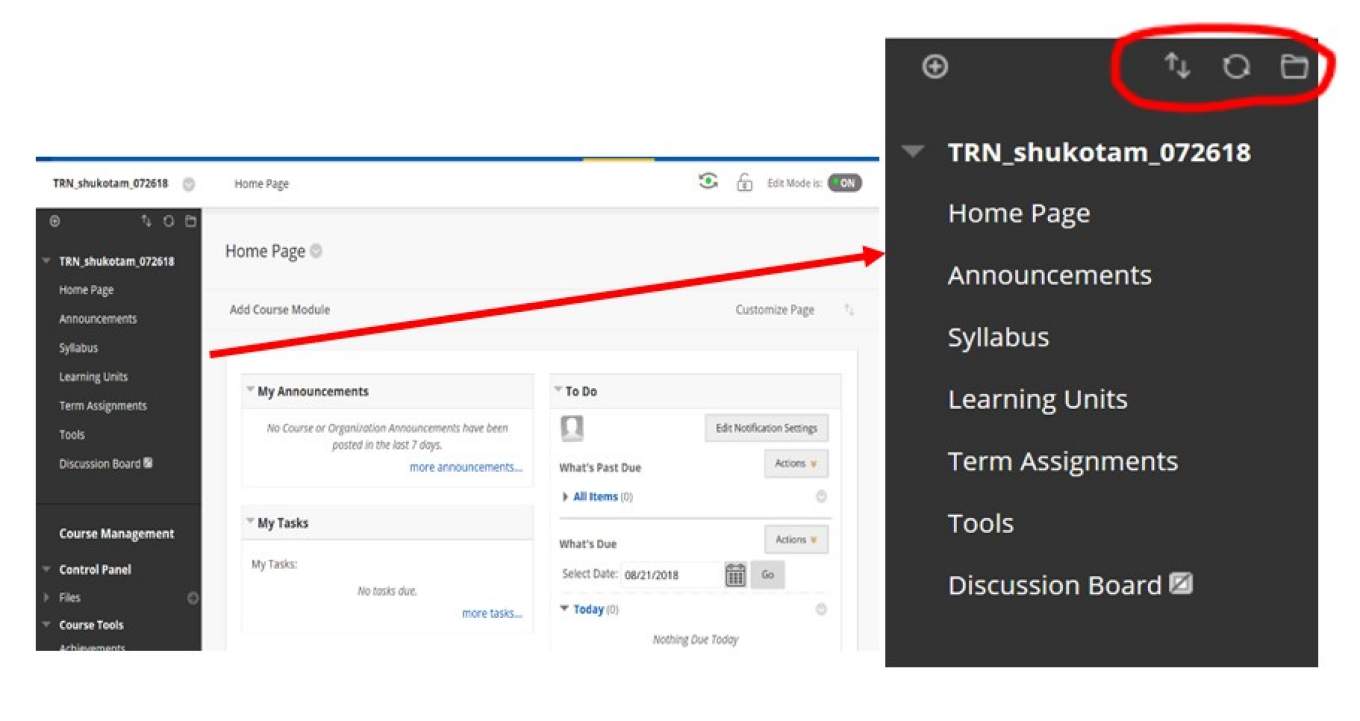The height and width of the screenshot is (721, 1360).
Task: Click the circle icon next to Files
Action: pos(193,598)
